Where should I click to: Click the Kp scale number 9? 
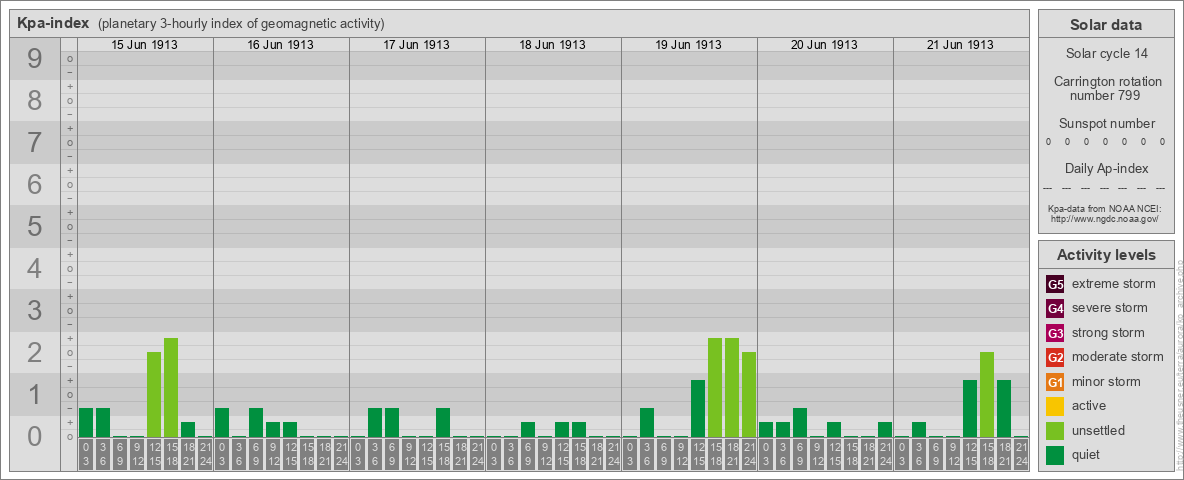pyautogui.click(x=35, y=59)
